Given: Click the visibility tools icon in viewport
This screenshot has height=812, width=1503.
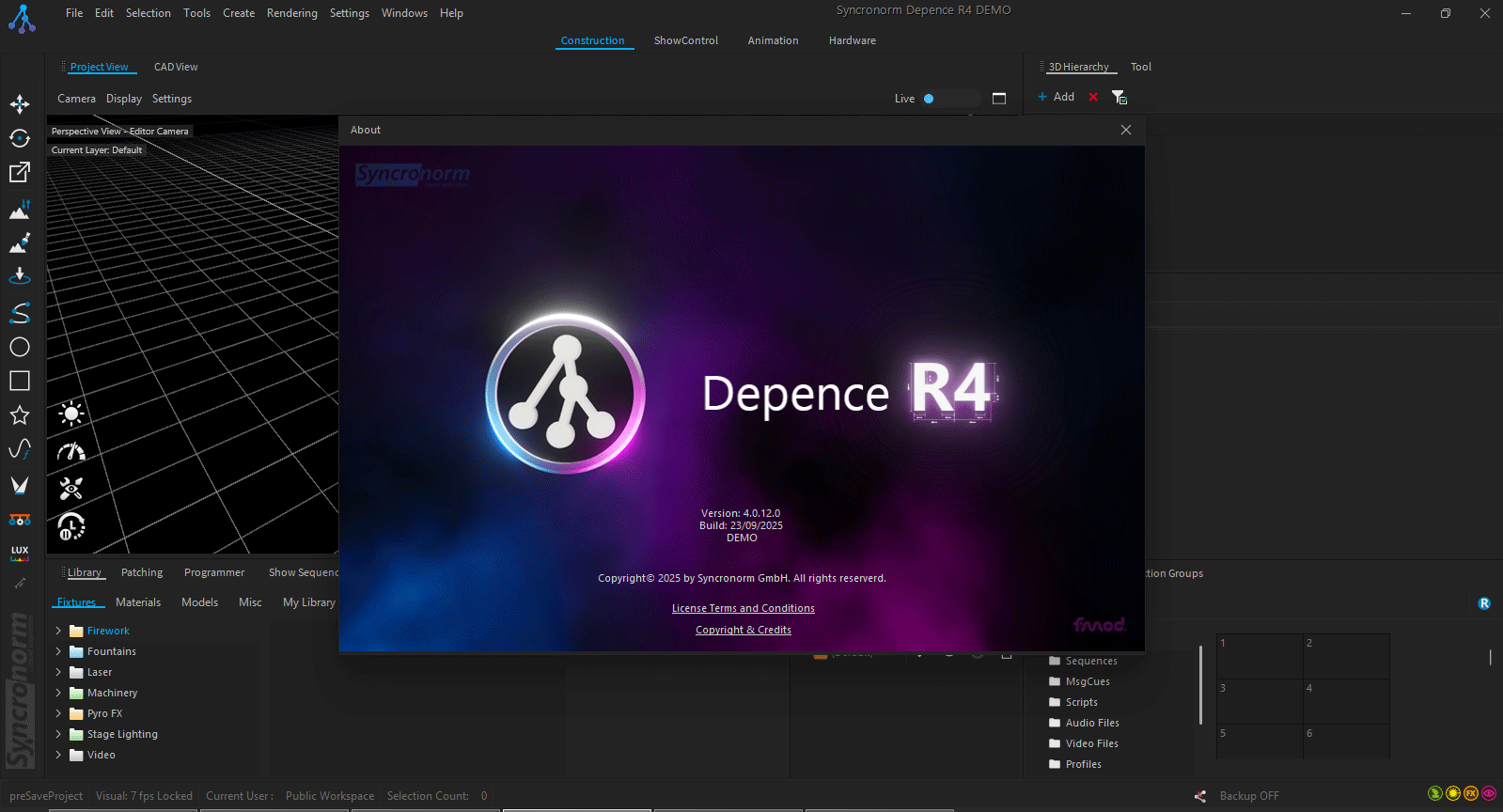Looking at the screenshot, I should 71,489.
